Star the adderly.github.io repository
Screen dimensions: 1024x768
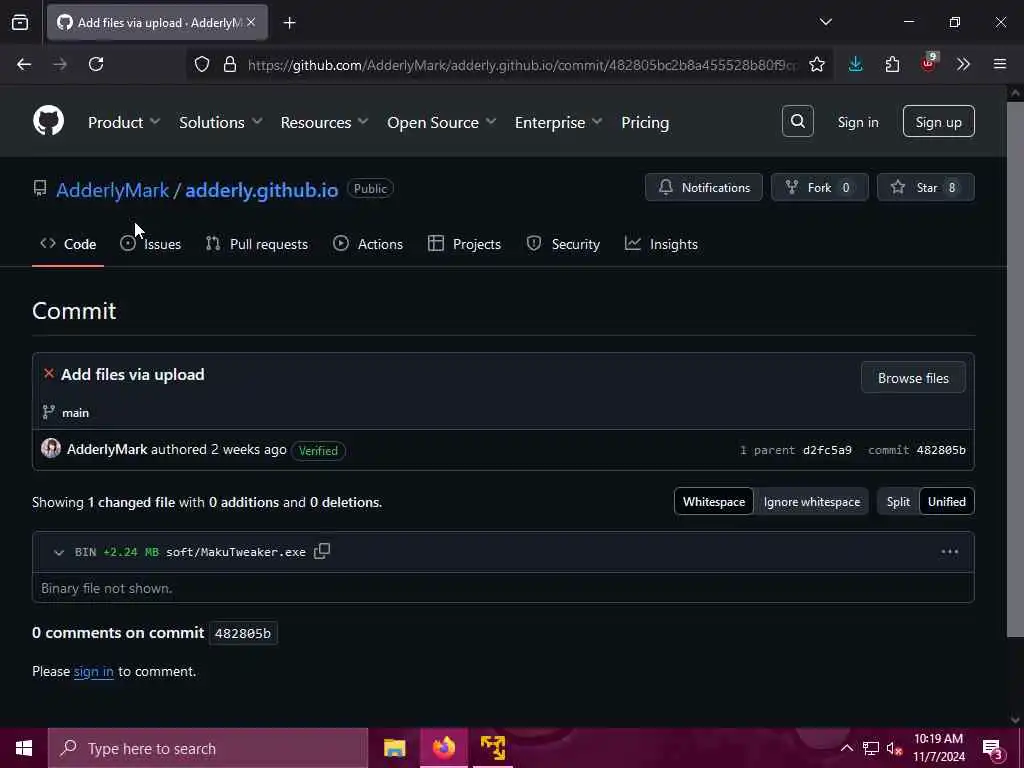tap(925, 187)
